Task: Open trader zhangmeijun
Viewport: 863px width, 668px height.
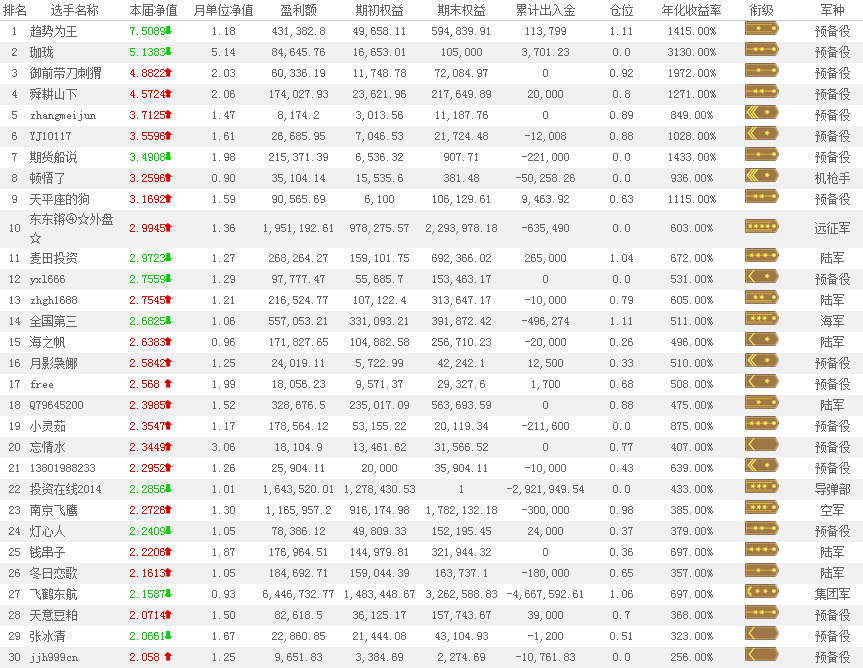Action: (63, 116)
